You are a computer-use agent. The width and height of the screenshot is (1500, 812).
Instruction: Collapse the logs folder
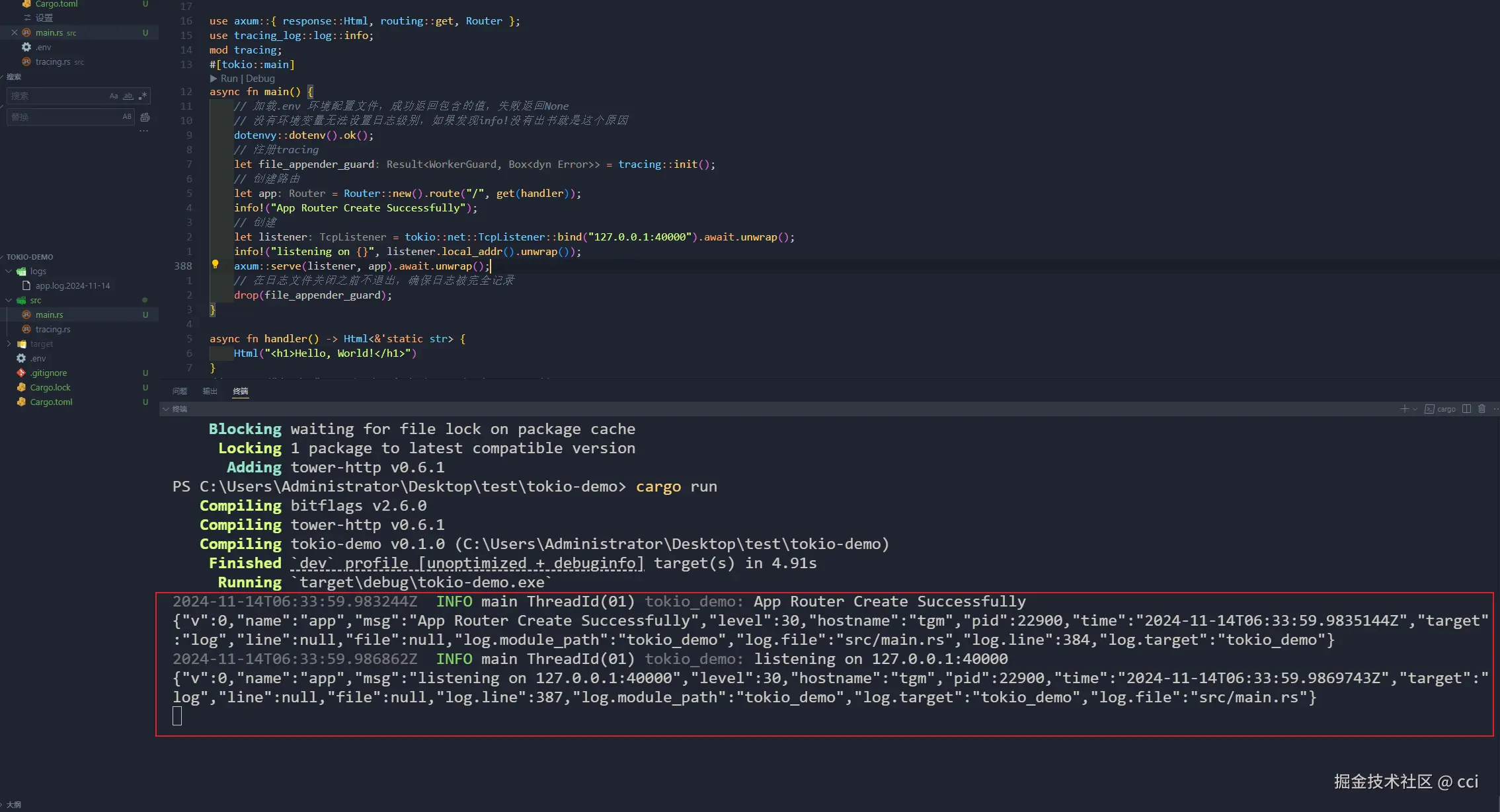9,271
